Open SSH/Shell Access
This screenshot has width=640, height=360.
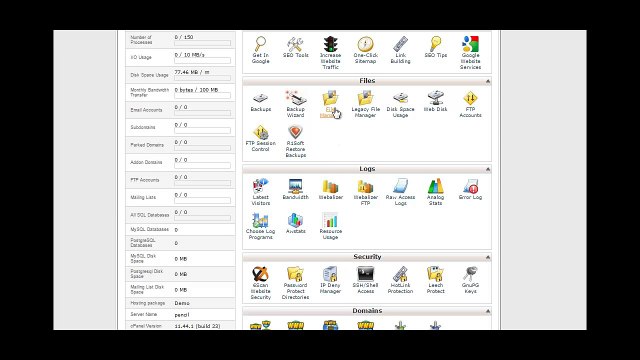tap(365, 280)
